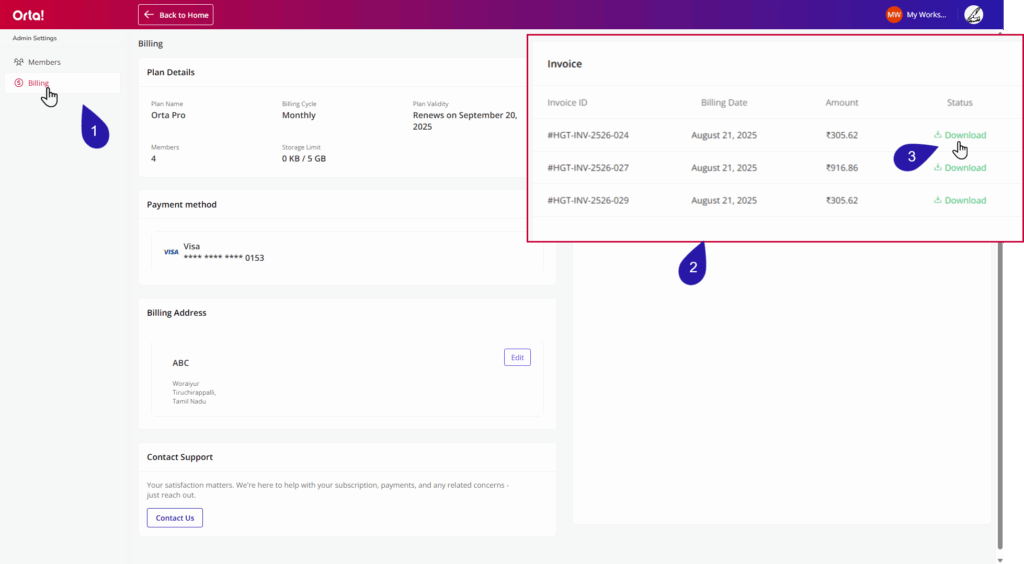This screenshot has height=564, width=1024.
Task: Click step marker number 2
Action: 693,266
